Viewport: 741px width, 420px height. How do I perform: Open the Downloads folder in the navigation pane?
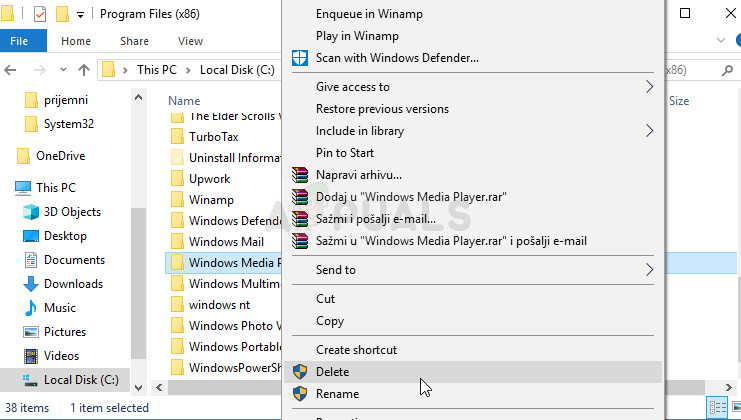click(73, 283)
